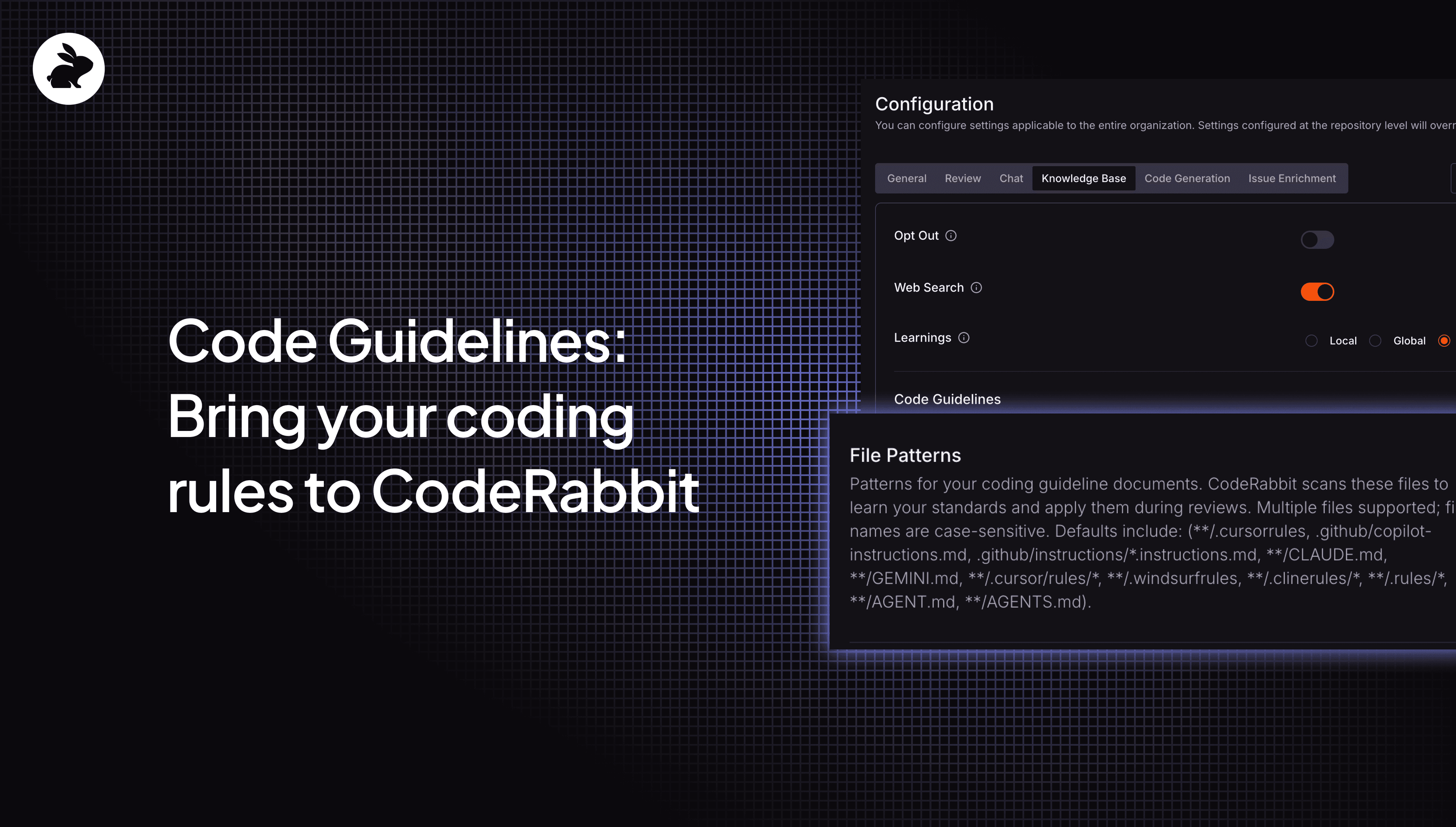
Task: Choose the Global learnings radio option
Action: (1375, 341)
